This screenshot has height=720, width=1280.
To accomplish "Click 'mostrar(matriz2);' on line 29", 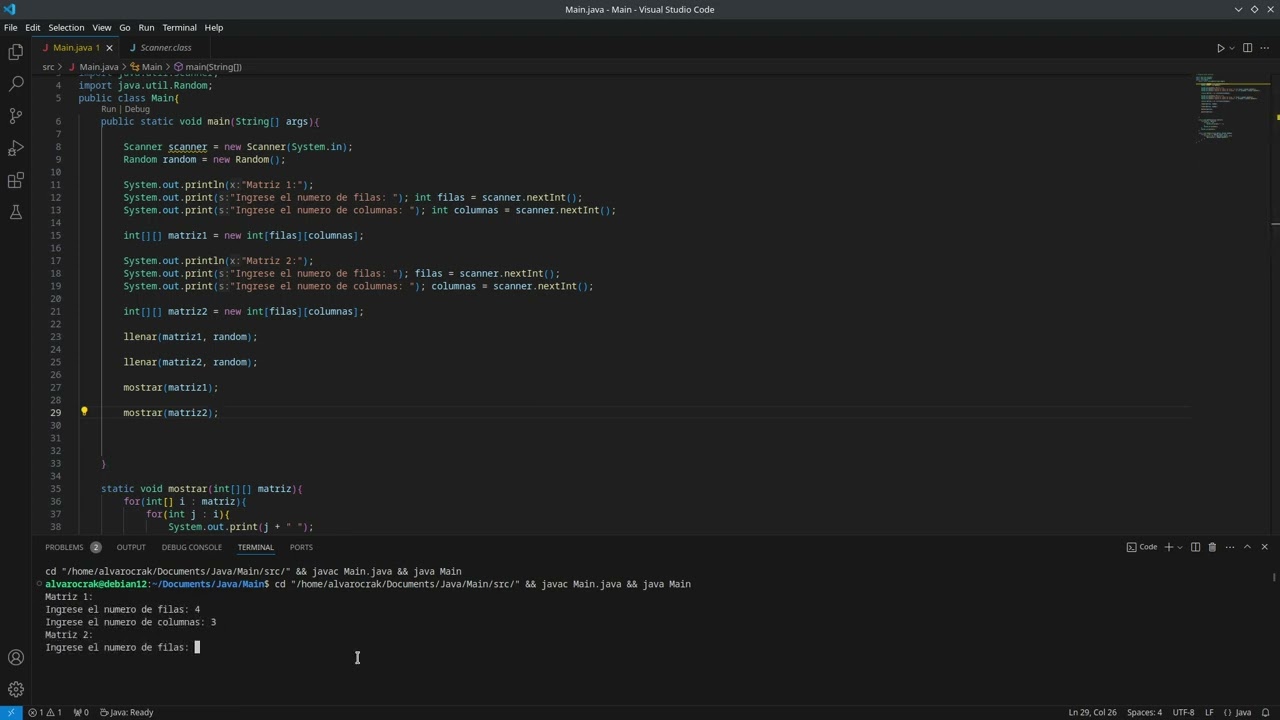I will pos(171,413).
